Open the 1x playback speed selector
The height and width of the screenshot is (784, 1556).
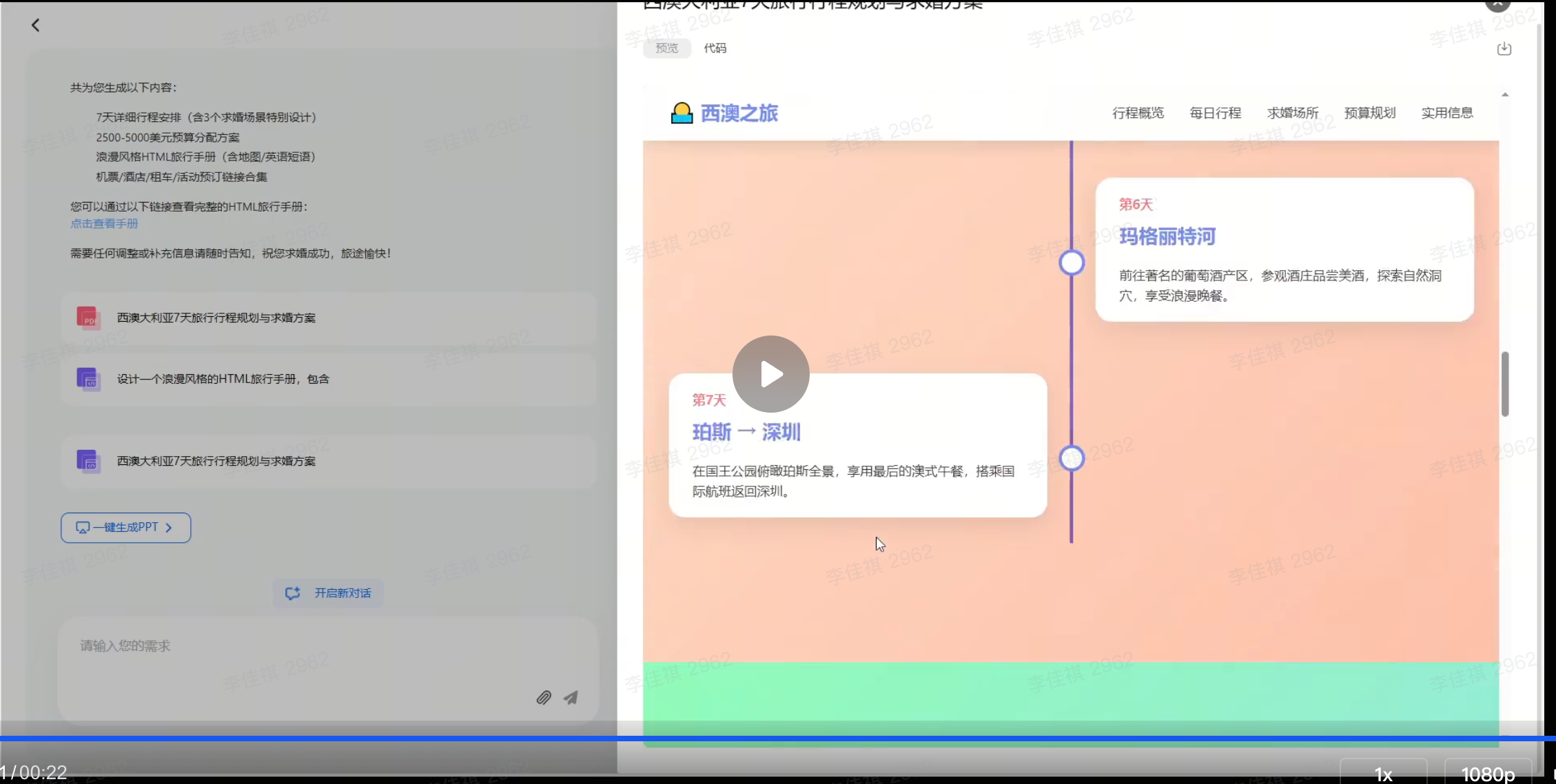[x=1383, y=773]
